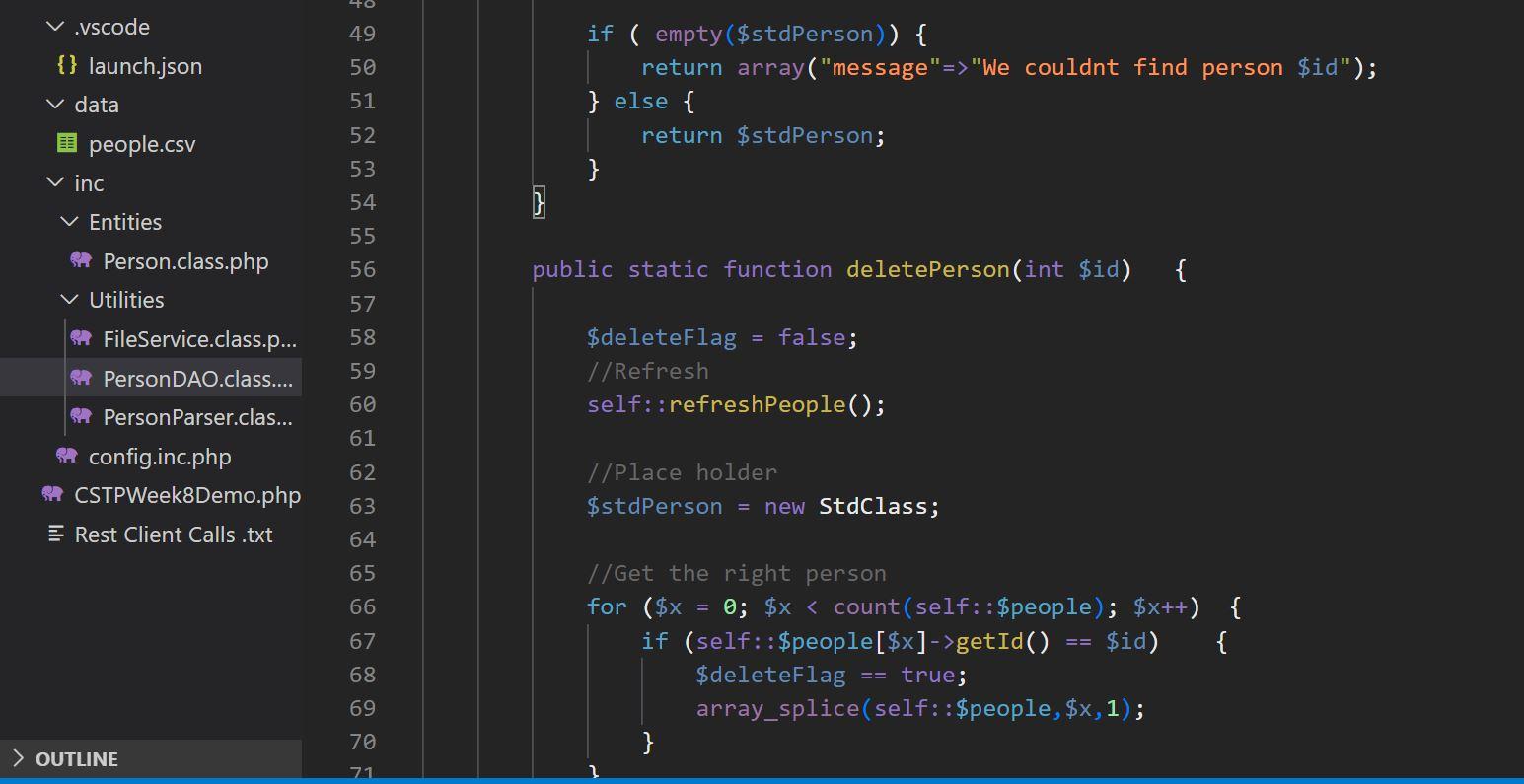Click the PHP elephant icon beside CSTPWeek8Demo.php

(52, 494)
